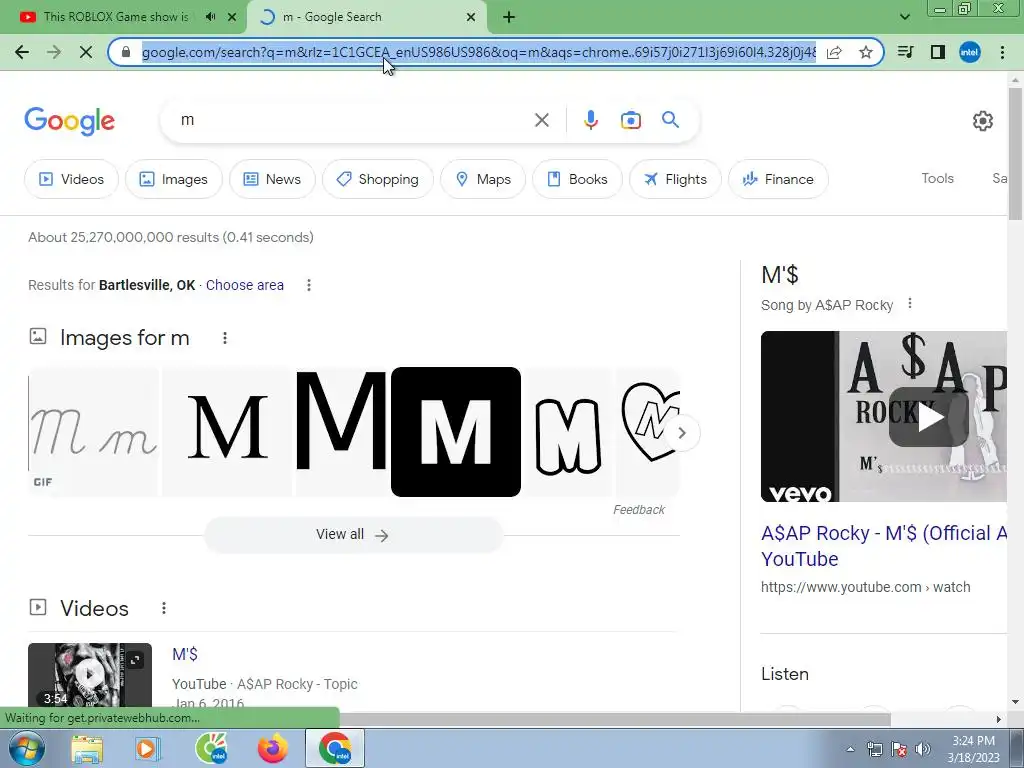
Task: Show next images in the carousel
Action: (x=682, y=432)
